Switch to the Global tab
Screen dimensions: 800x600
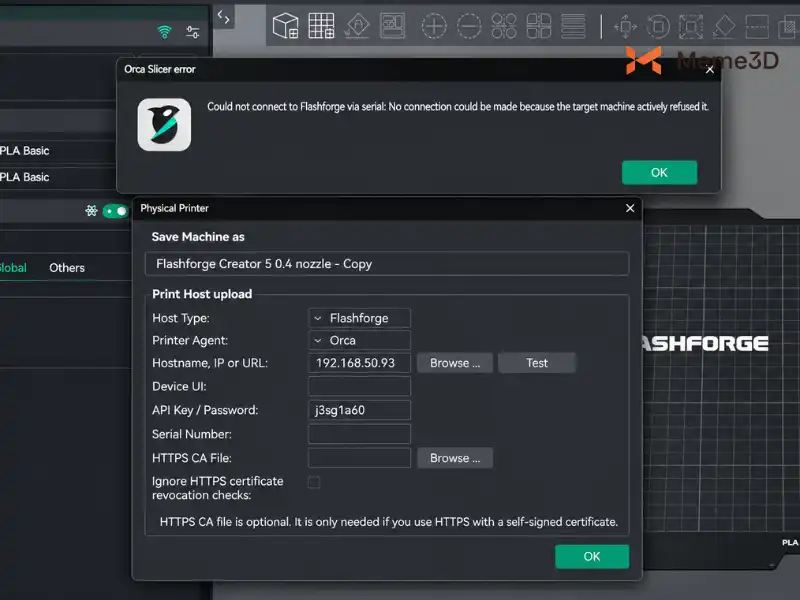coord(12,268)
